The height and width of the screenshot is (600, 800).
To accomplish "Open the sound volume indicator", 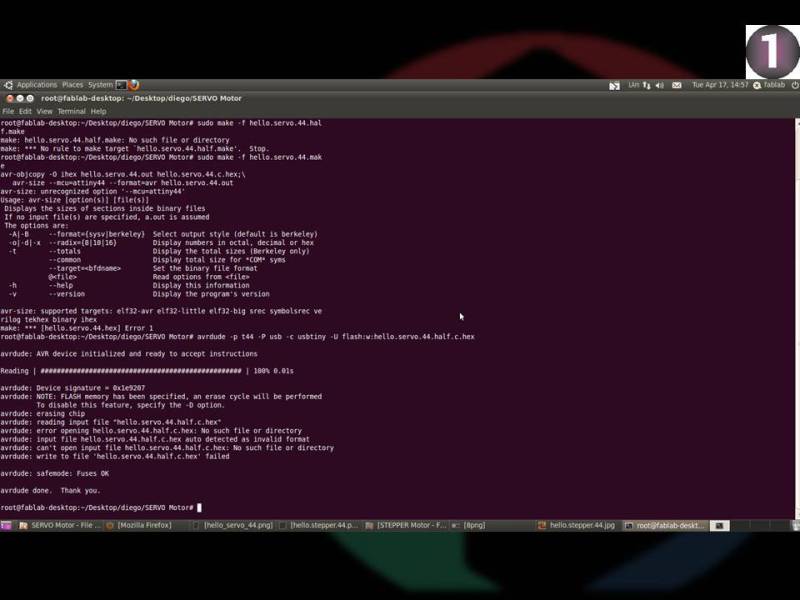I will [x=659, y=85].
